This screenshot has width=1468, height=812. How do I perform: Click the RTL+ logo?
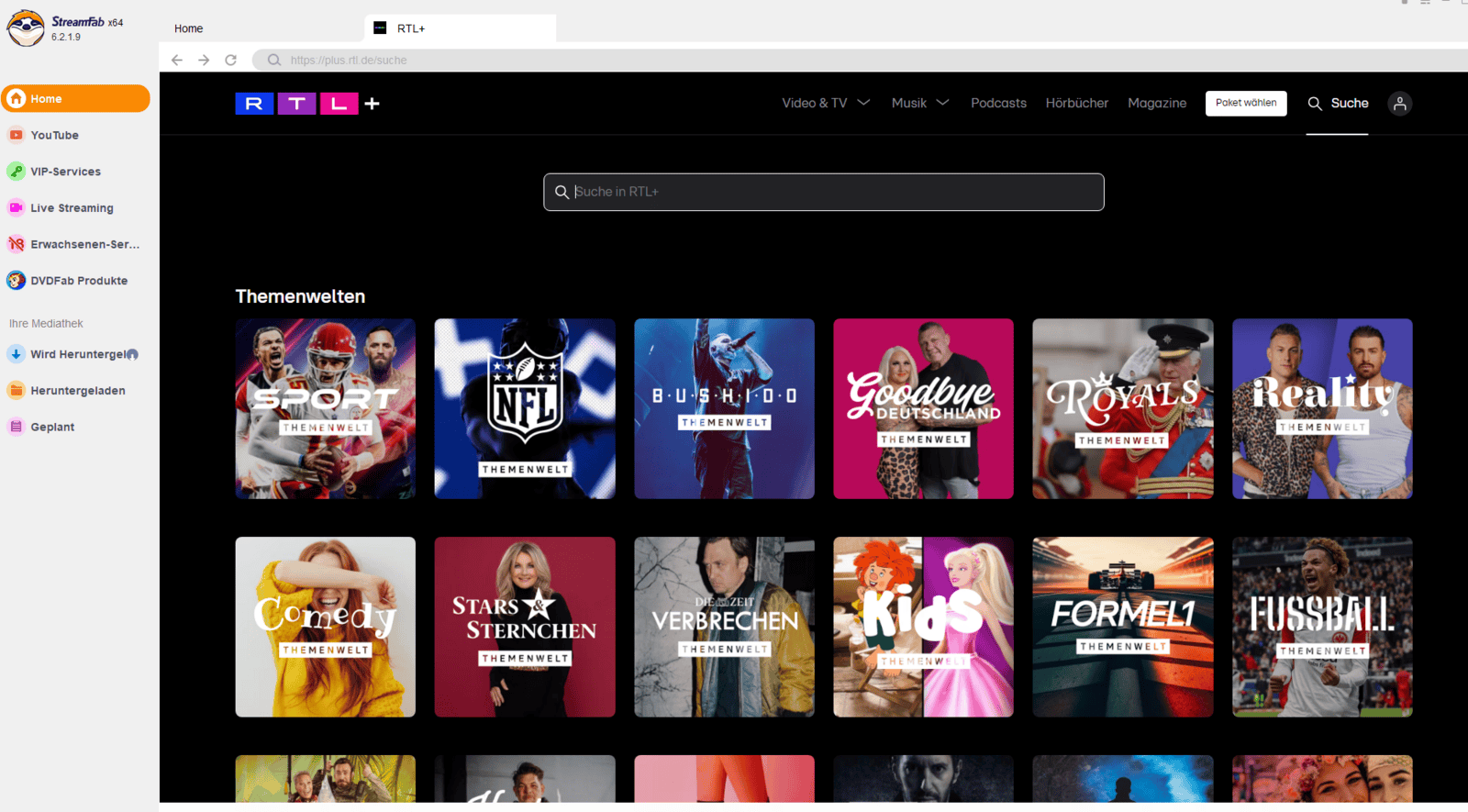click(307, 103)
